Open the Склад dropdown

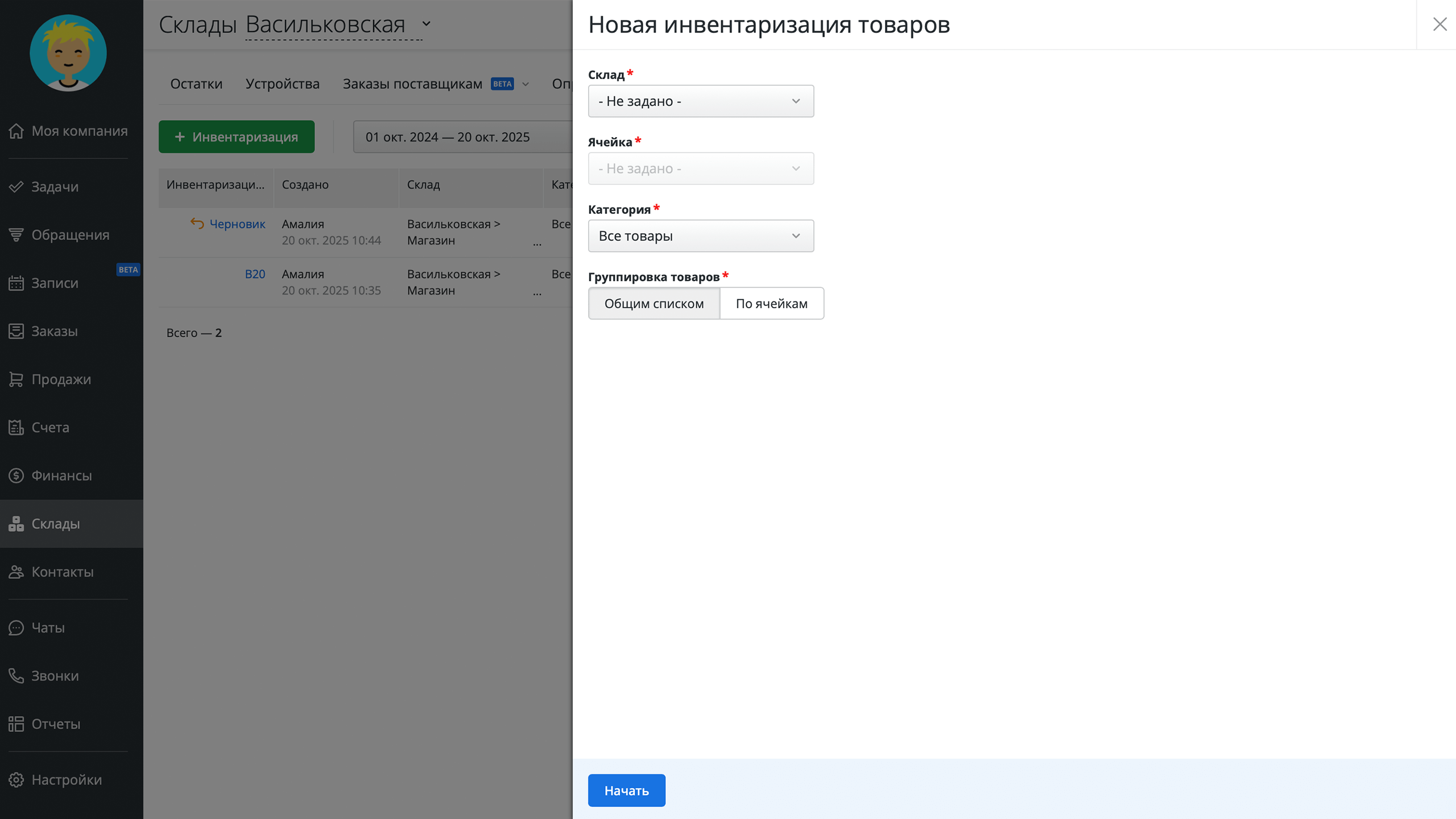(701, 101)
